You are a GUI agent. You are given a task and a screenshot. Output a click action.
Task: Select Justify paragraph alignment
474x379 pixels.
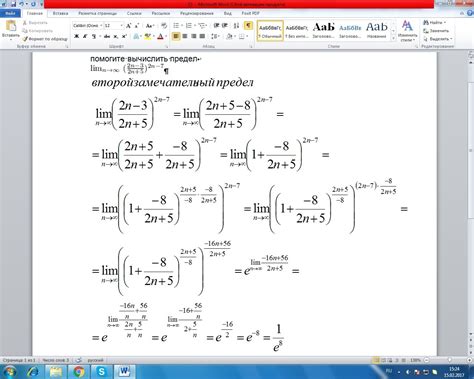202,36
